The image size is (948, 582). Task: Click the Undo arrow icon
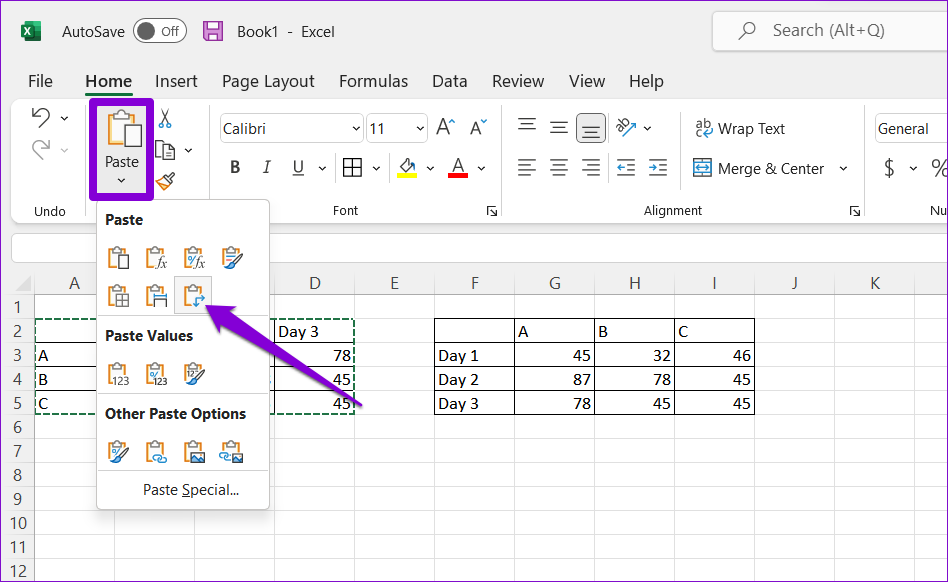point(41,118)
